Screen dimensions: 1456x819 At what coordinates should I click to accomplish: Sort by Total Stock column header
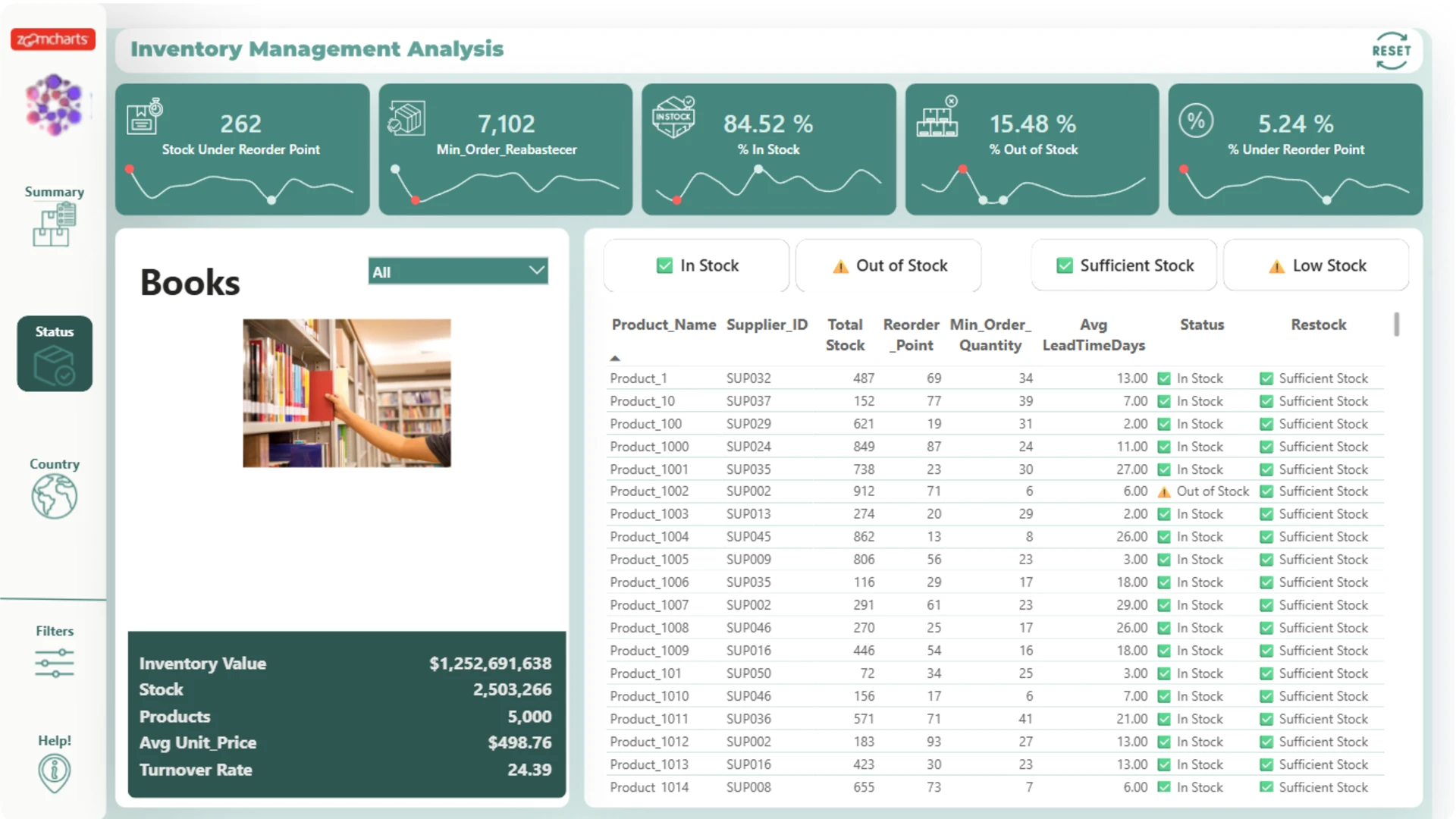pos(845,334)
